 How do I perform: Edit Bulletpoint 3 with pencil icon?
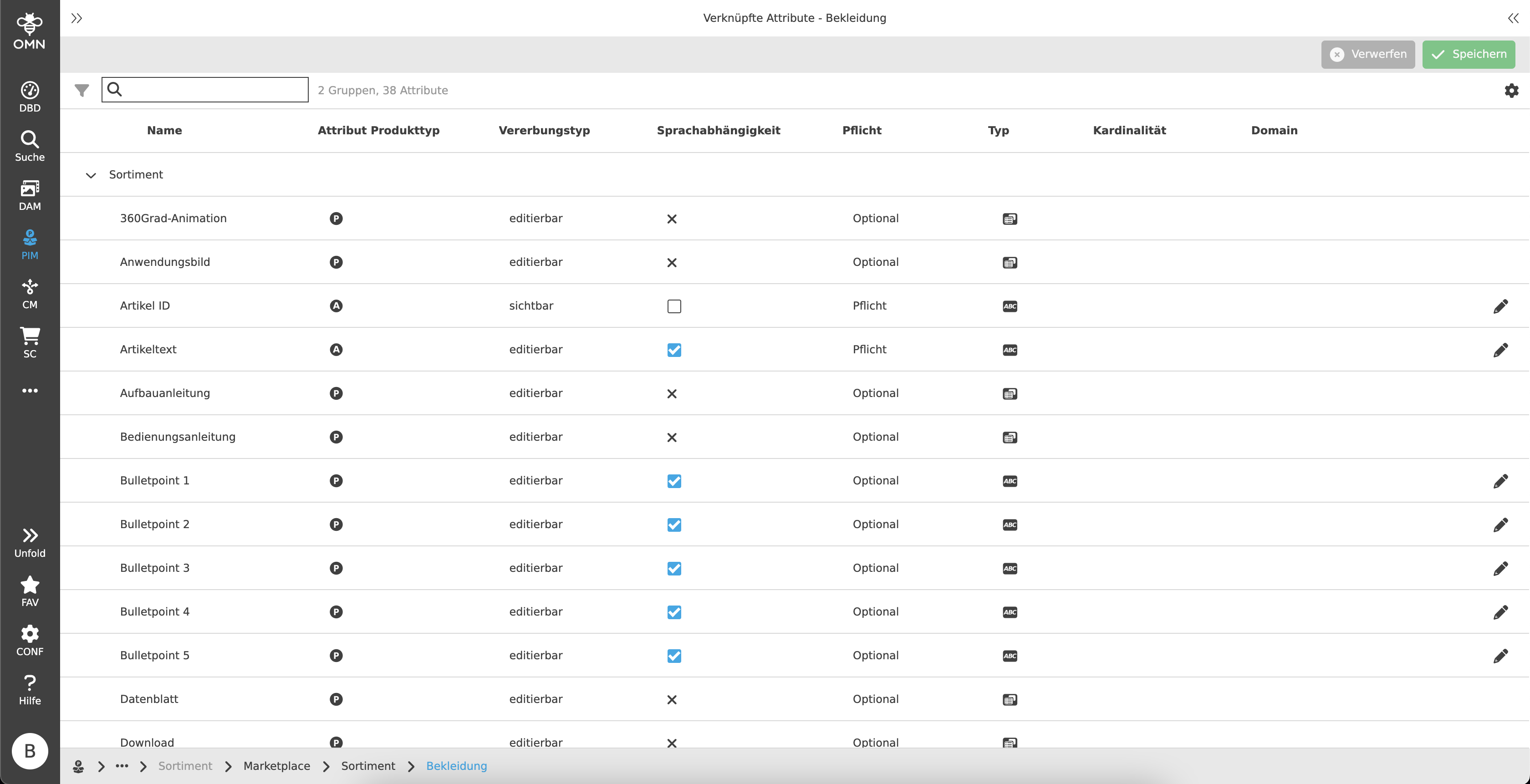(1500, 568)
